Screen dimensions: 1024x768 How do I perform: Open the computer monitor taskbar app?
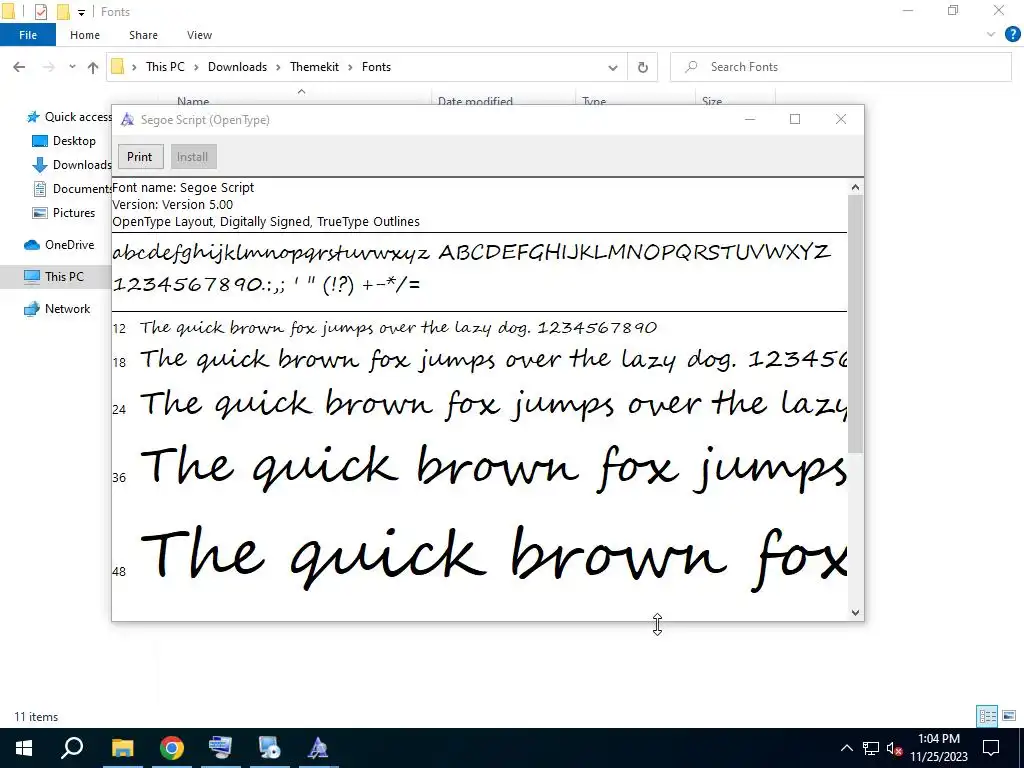point(220,748)
